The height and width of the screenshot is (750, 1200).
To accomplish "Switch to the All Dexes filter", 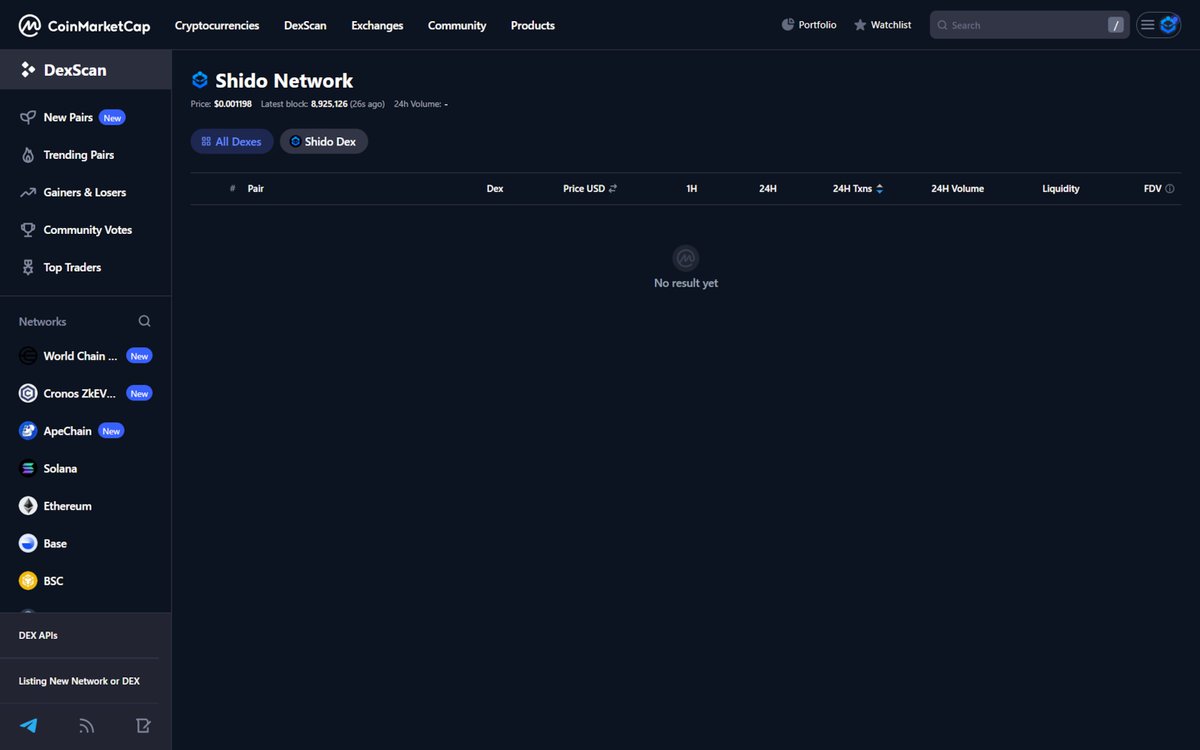I will pos(231,141).
